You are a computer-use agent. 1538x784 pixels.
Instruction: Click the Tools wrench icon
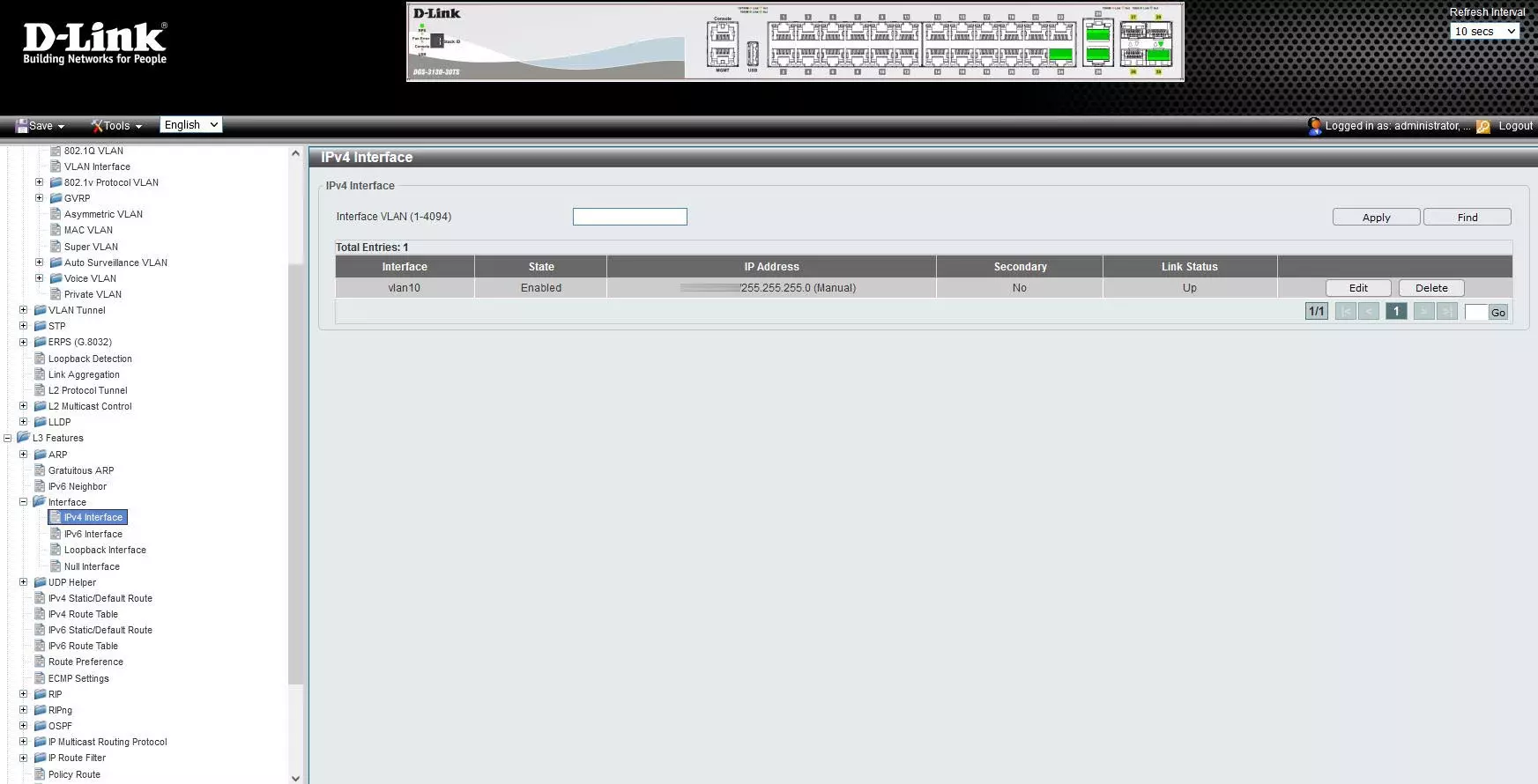[97, 126]
